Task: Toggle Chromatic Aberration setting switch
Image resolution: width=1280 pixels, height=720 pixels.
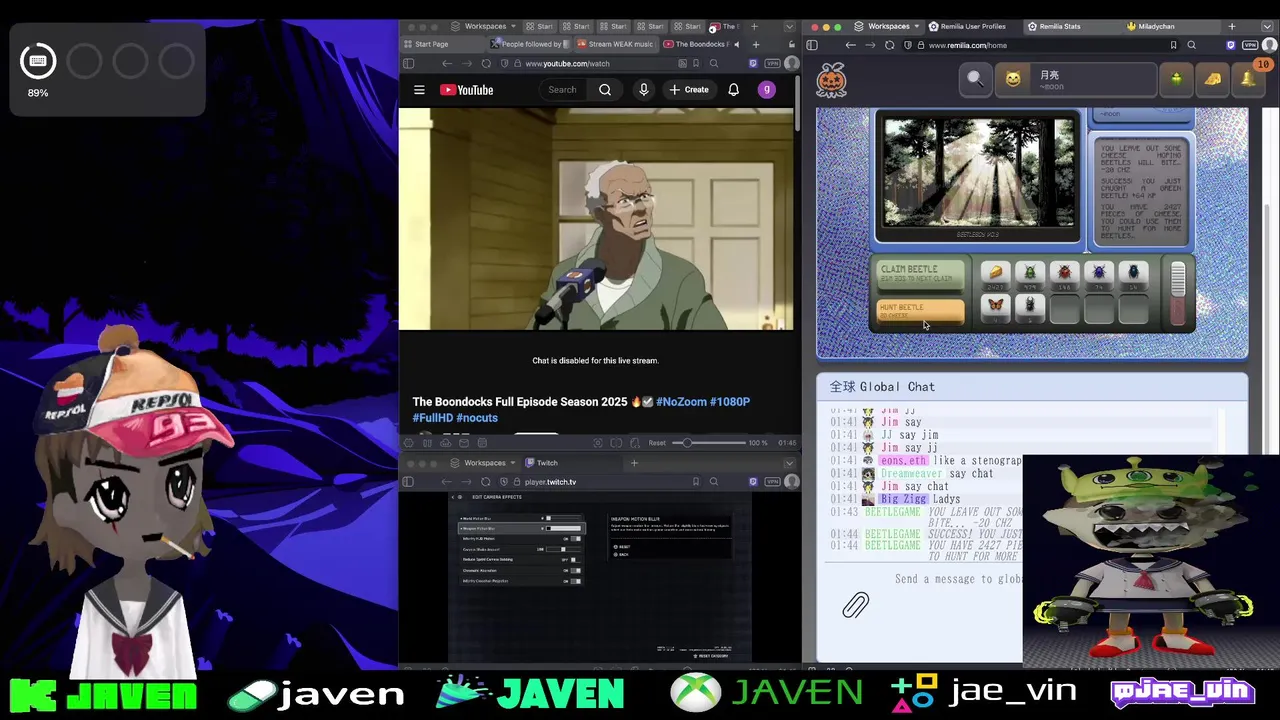Action: coord(575,570)
